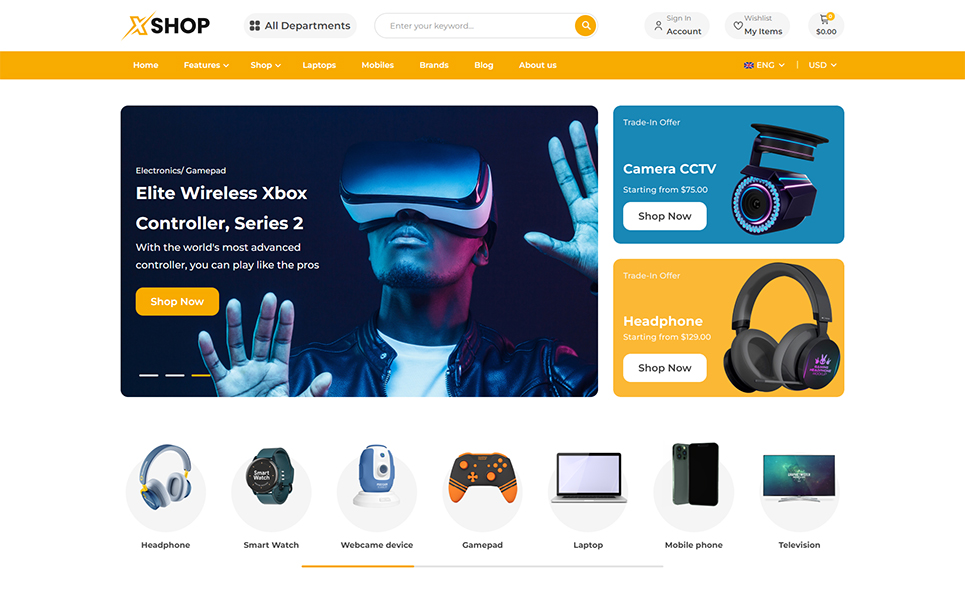Click the orange search magnifier icon
The image size is (965, 600).
pyautogui.click(x=586, y=26)
